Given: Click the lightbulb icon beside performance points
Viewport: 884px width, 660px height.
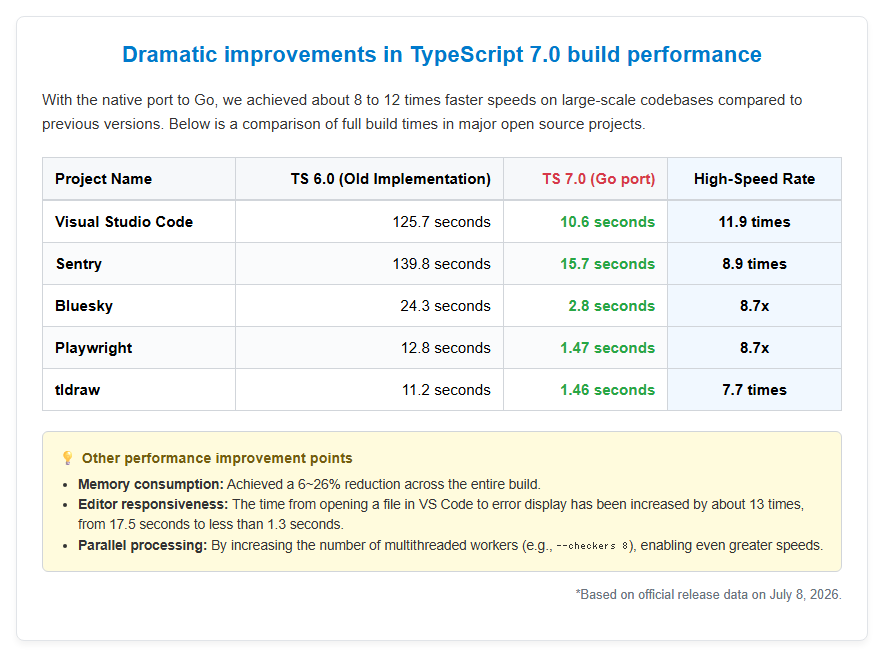Looking at the screenshot, I should [67, 458].
